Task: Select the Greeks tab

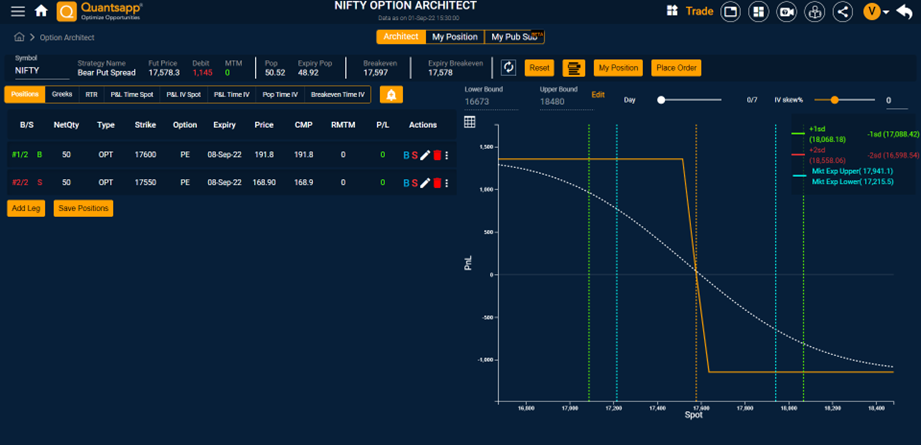Action: point(62,95)
